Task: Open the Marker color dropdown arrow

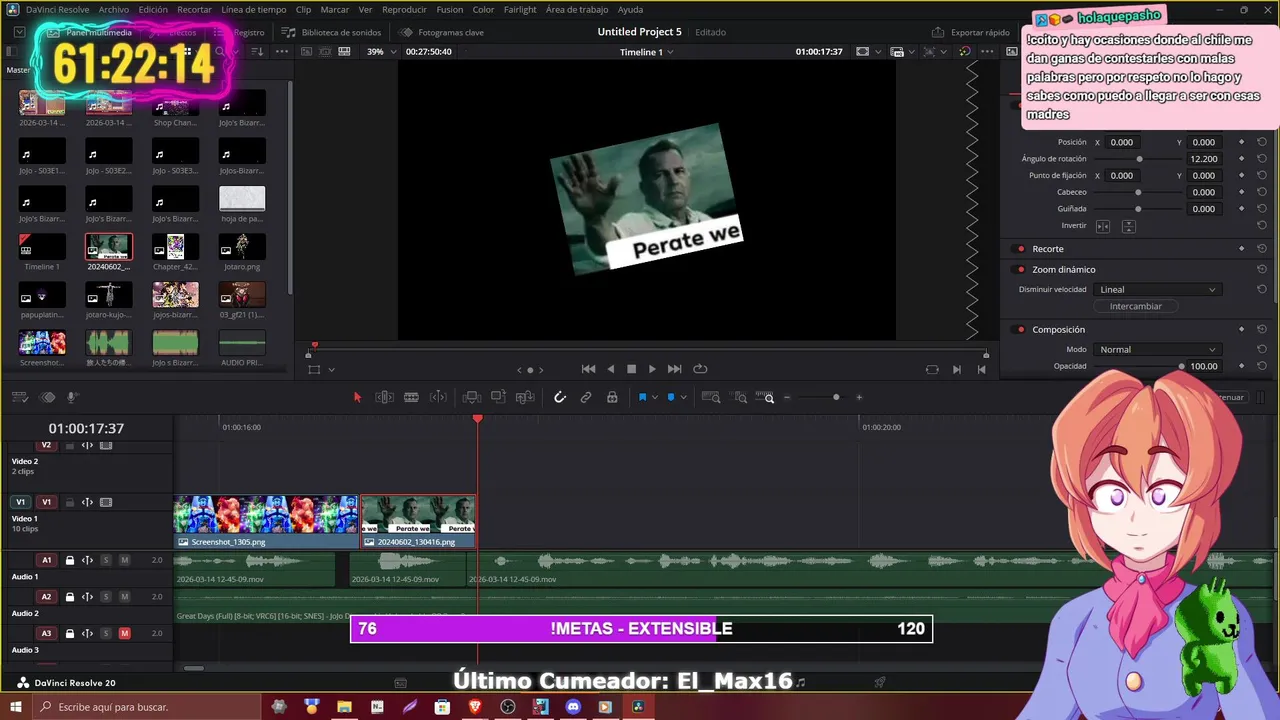Action: coord(684,398)
